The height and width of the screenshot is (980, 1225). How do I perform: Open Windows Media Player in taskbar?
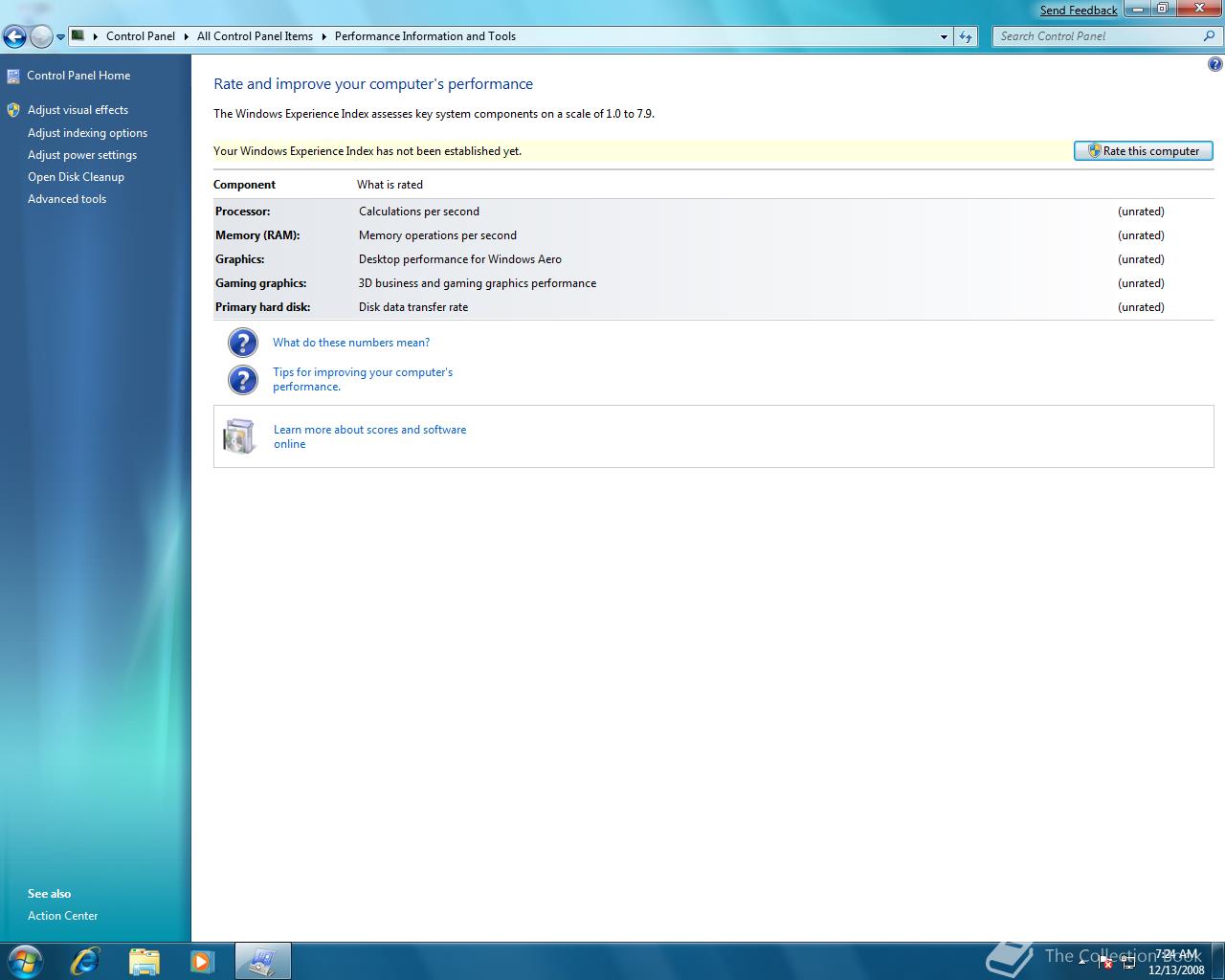coord(202,961)
